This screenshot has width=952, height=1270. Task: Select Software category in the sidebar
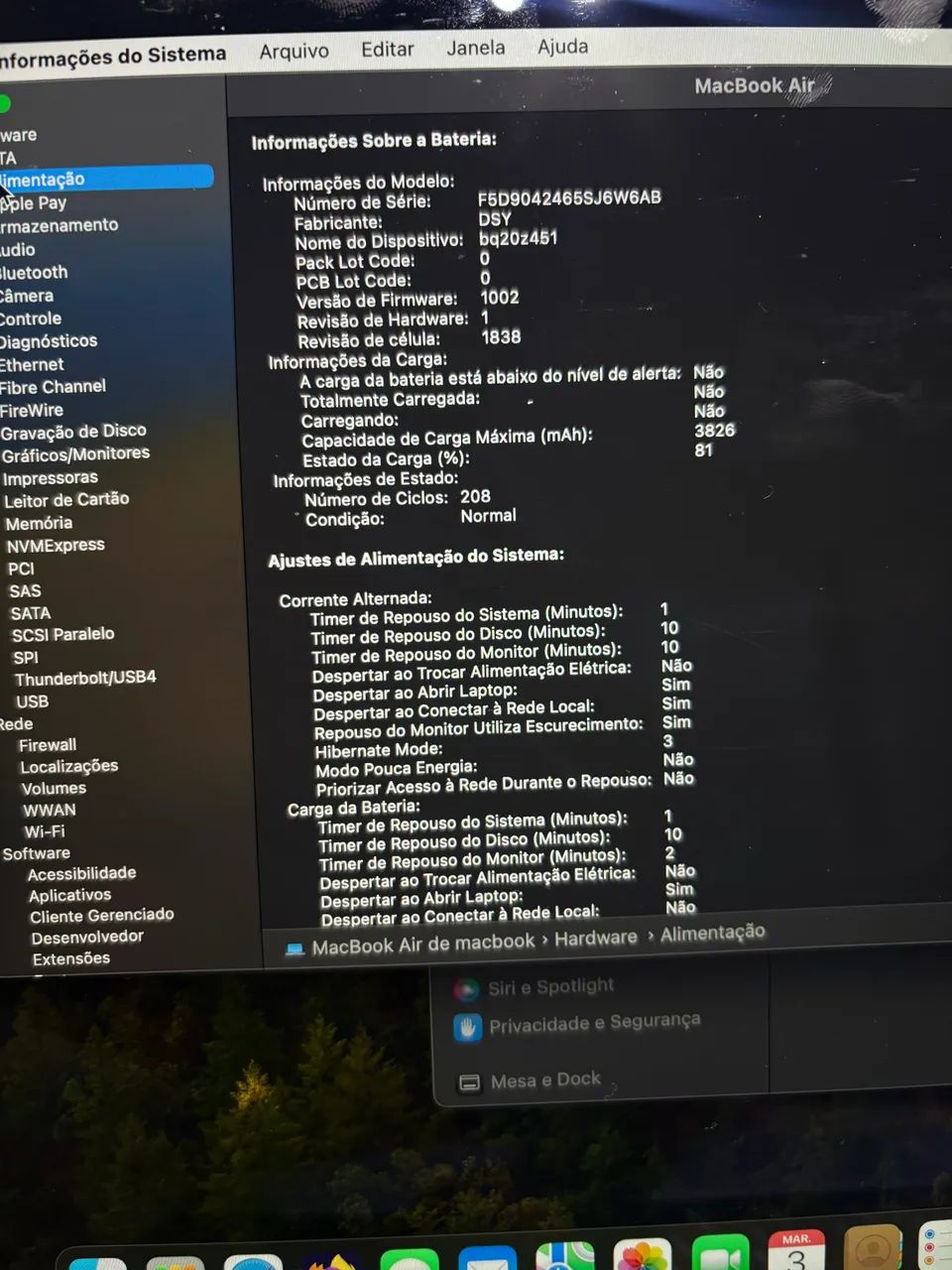click(x=36, y=853)
